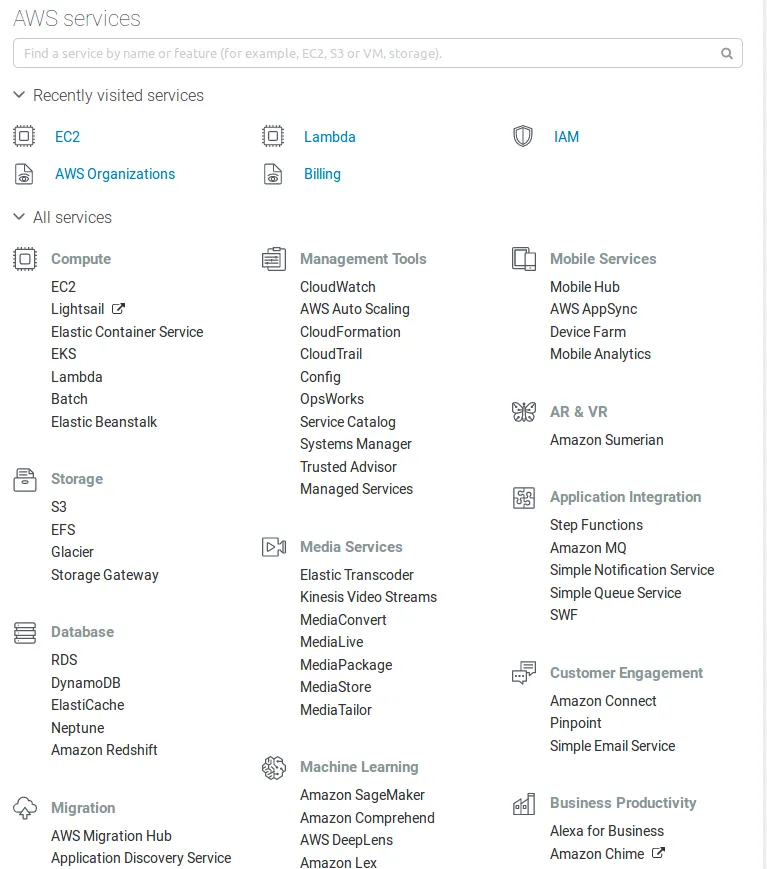Open AWS Organizations link
Image resolution: width=767 pixels, height=869 pixels.
click(115, 174)
